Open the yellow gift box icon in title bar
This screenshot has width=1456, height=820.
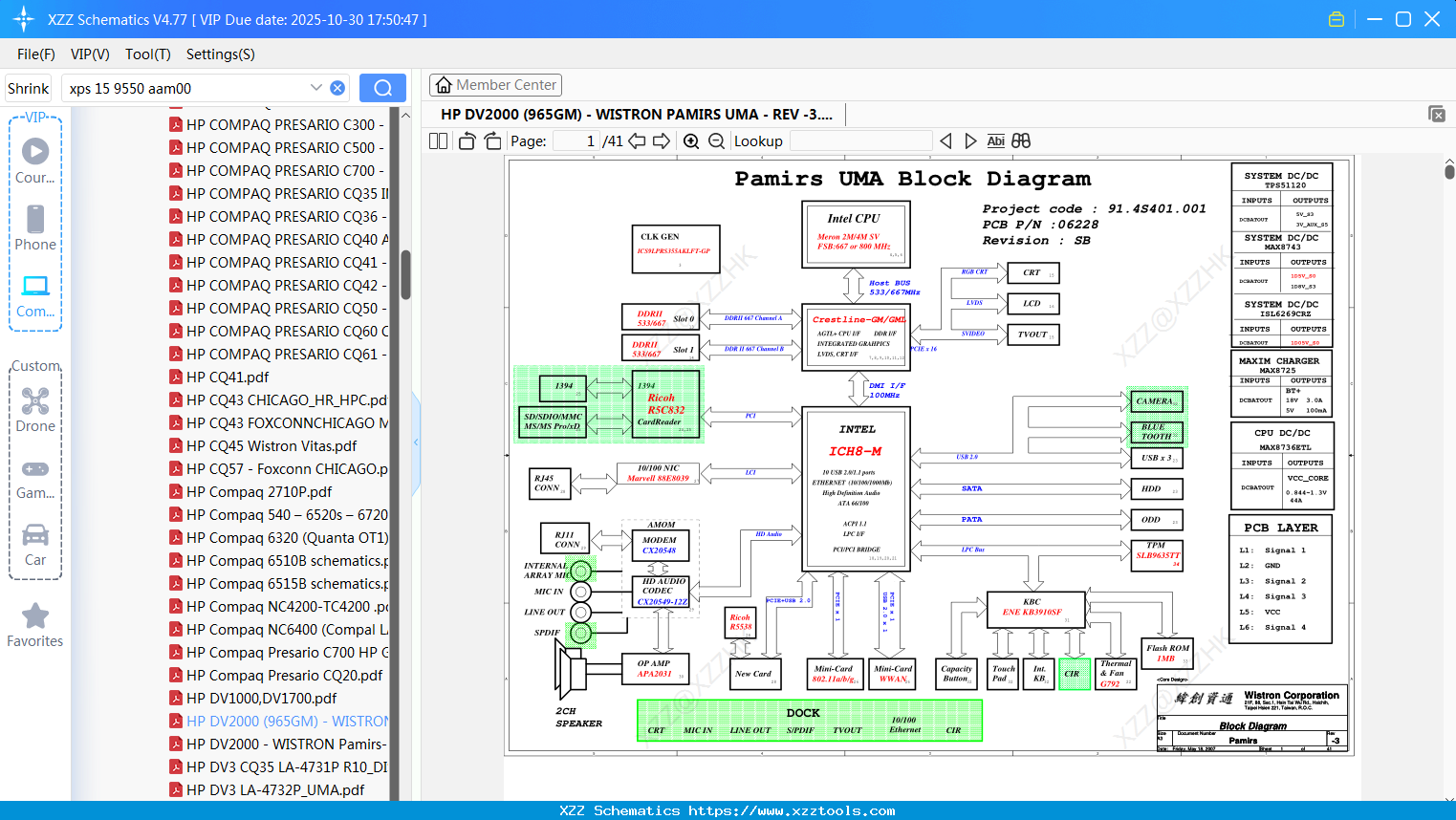click(1336, 19)
